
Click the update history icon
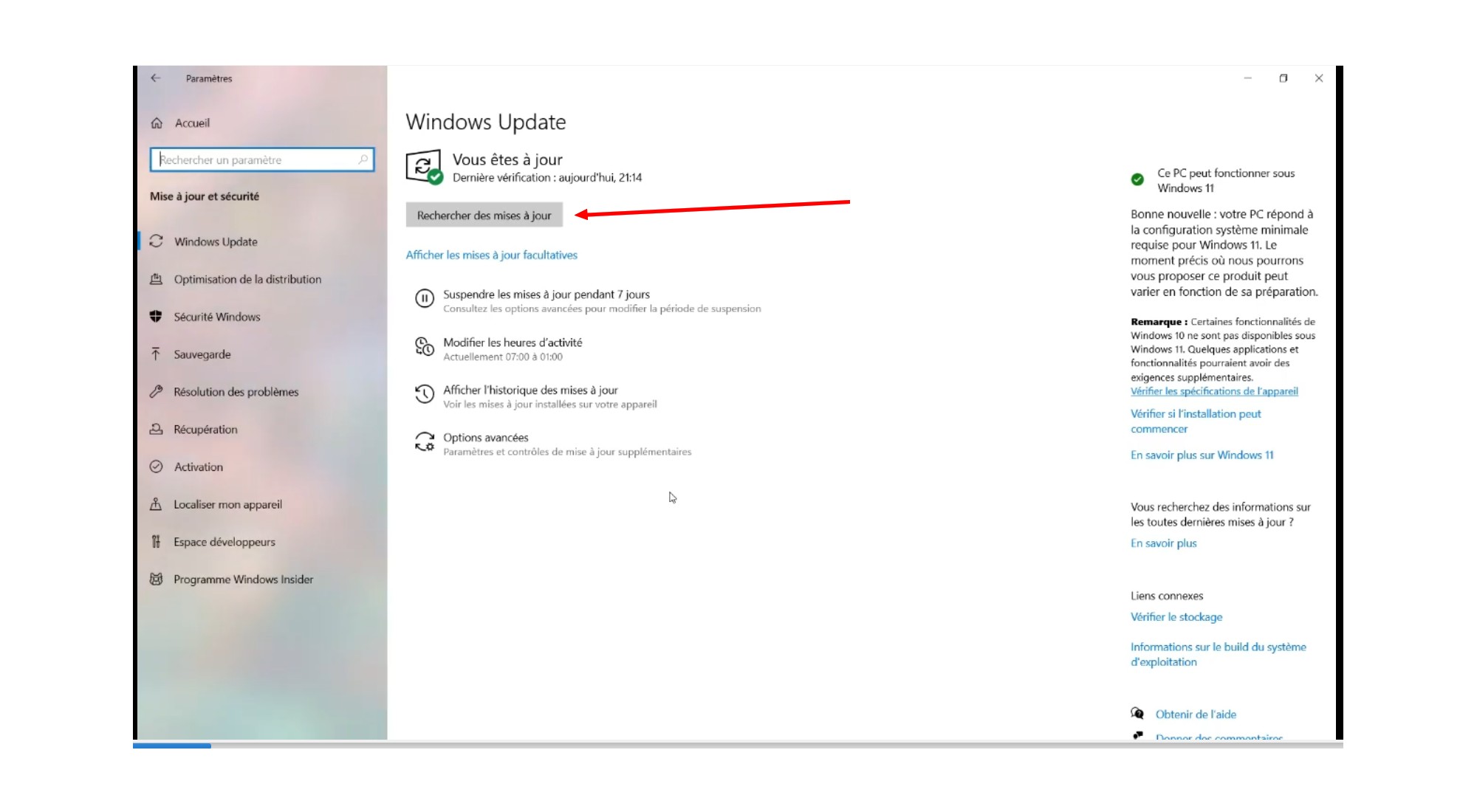click(x=425, y=394)
